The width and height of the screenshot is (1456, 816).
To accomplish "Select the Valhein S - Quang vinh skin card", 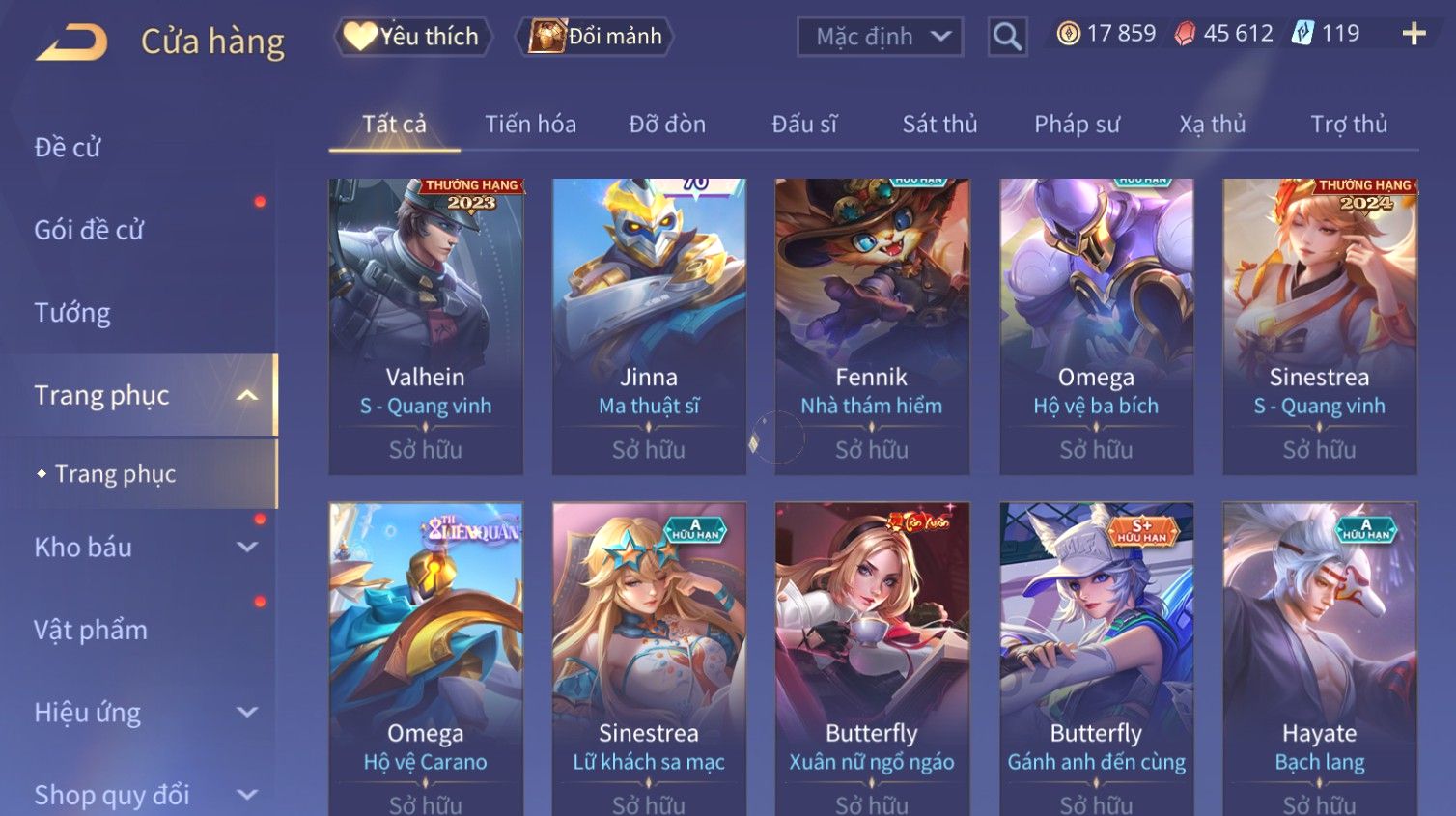I will coord(426,326).
